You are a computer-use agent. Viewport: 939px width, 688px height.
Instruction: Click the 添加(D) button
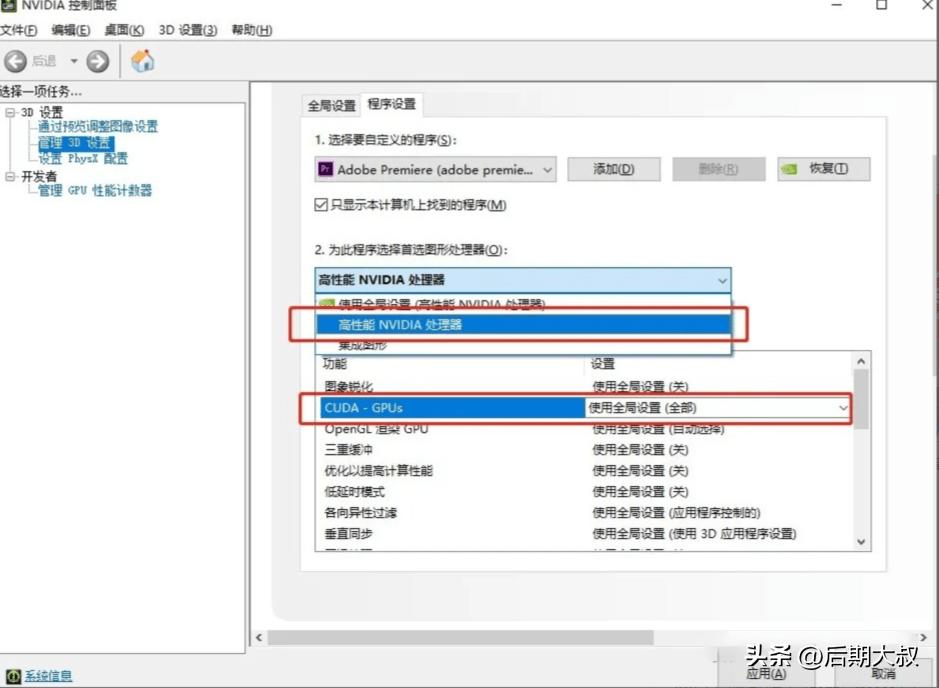[x=615, y=169]
